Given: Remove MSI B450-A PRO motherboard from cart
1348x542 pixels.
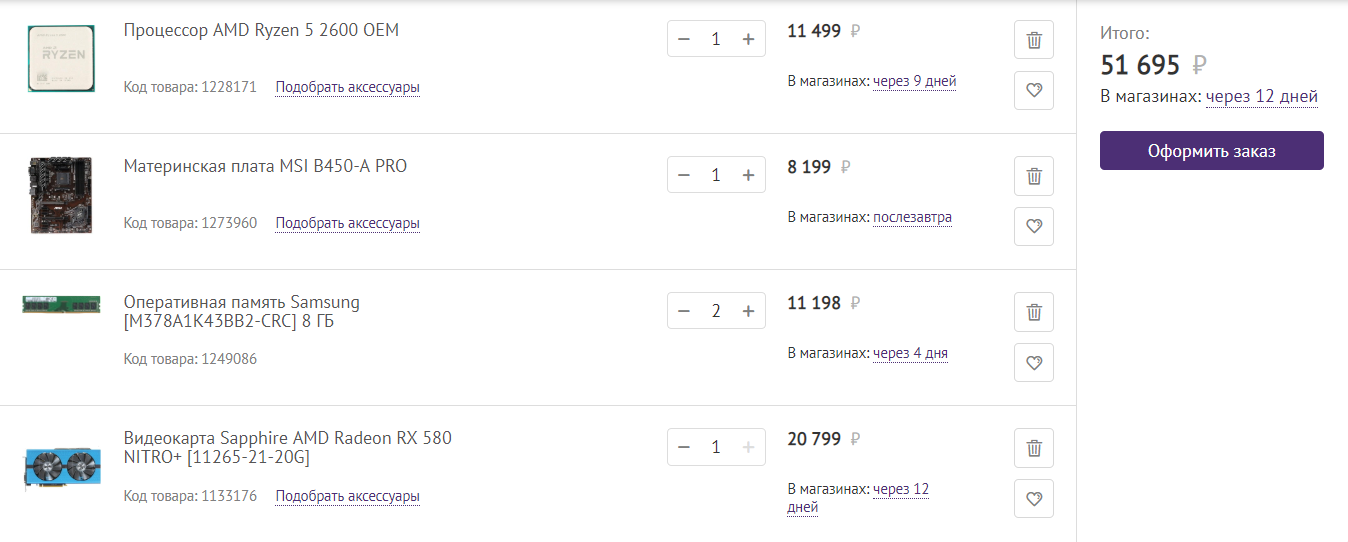Looking at the screenshot, I should [x=1034, y=177].
